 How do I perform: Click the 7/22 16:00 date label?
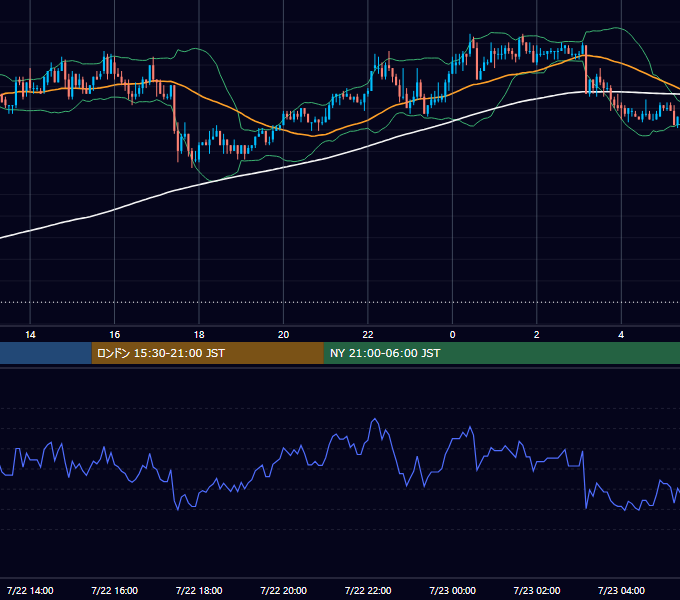[114, 590]
